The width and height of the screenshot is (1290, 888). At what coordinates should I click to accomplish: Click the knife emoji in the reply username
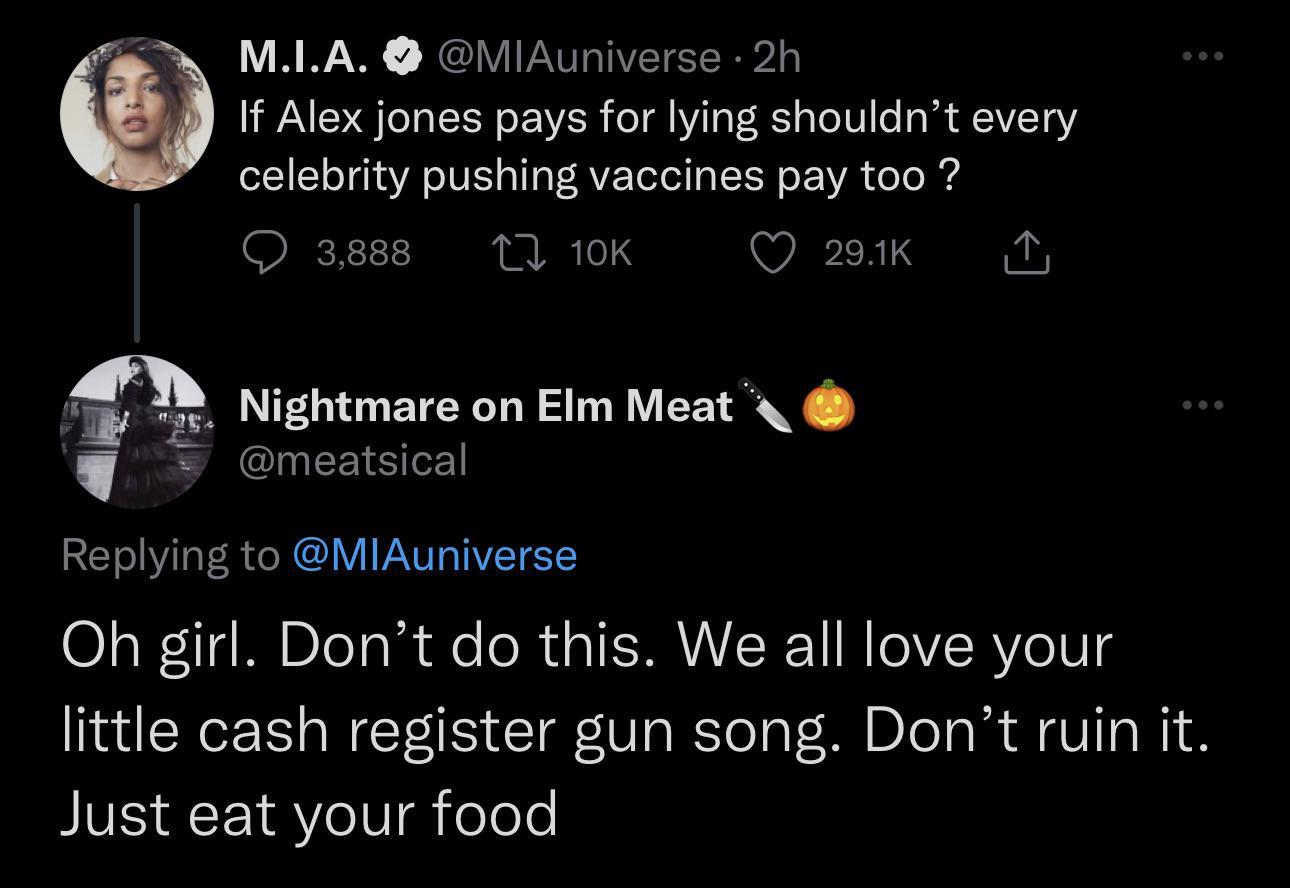click(x=763, y=404)
